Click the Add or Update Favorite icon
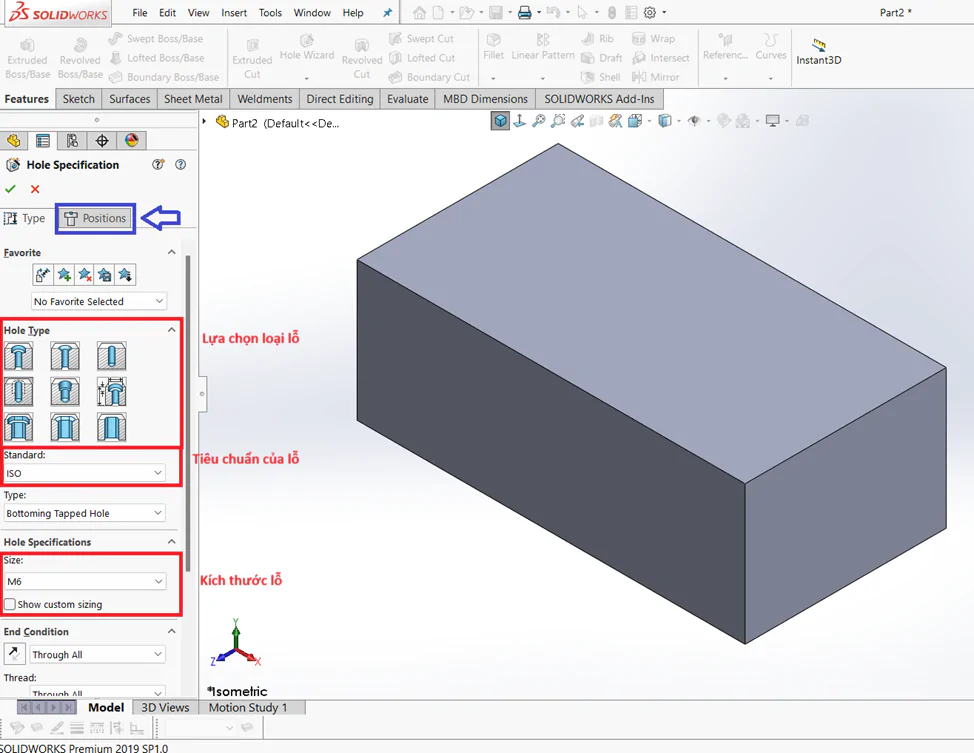Screen dimensions: 974x753 click(64, 275)
